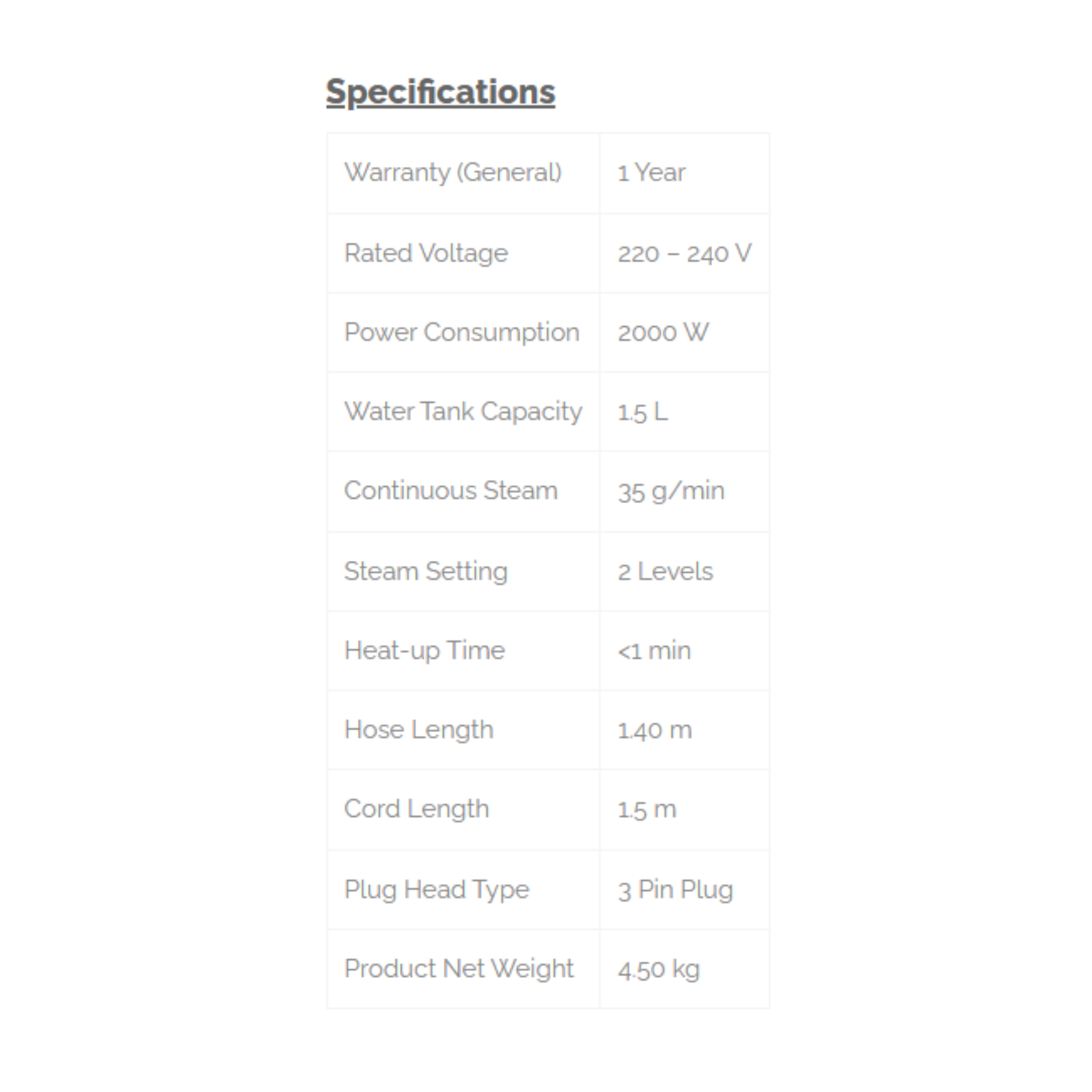
Task: Click the Warranty (General) label
Action: point(453,172)
